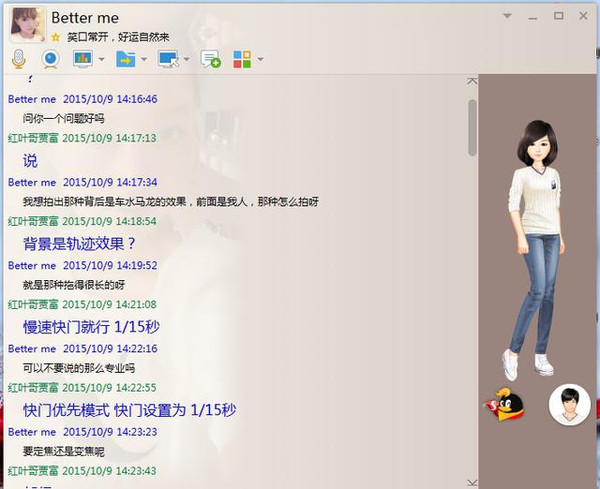Open the colorful apps grid icon
The width and height of the screenshot is (600, 489).
pos(242,59)
